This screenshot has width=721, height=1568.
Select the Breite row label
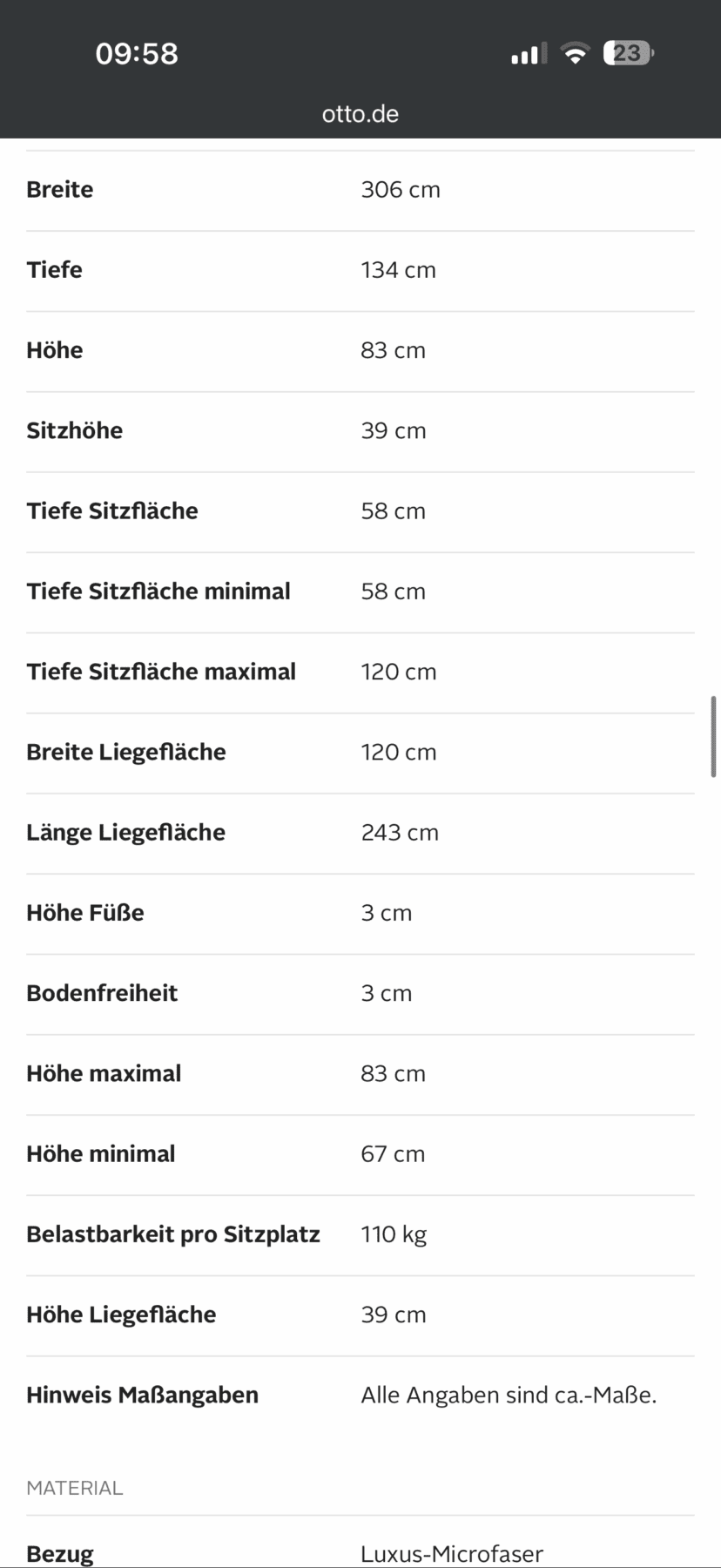(60, 190)
